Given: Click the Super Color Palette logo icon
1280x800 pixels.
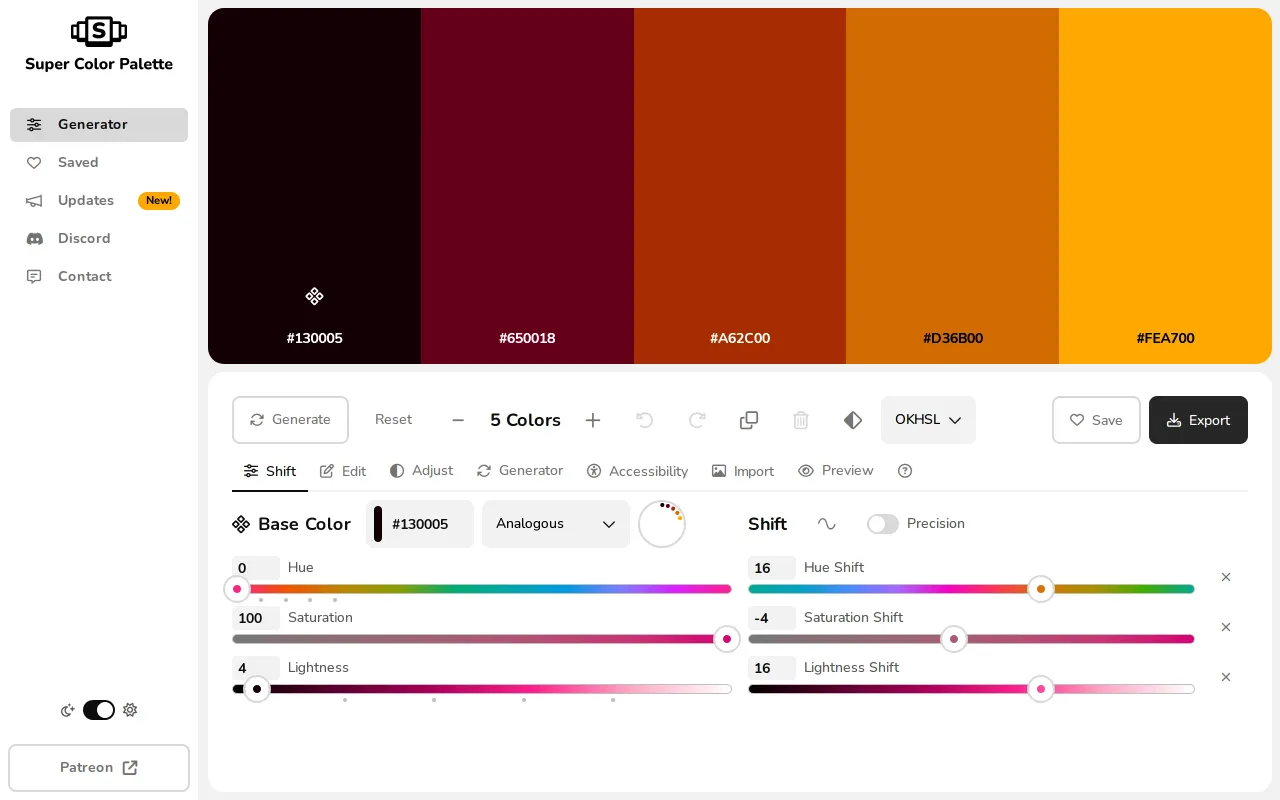Looking at the screenshot, I should [99, 31].
